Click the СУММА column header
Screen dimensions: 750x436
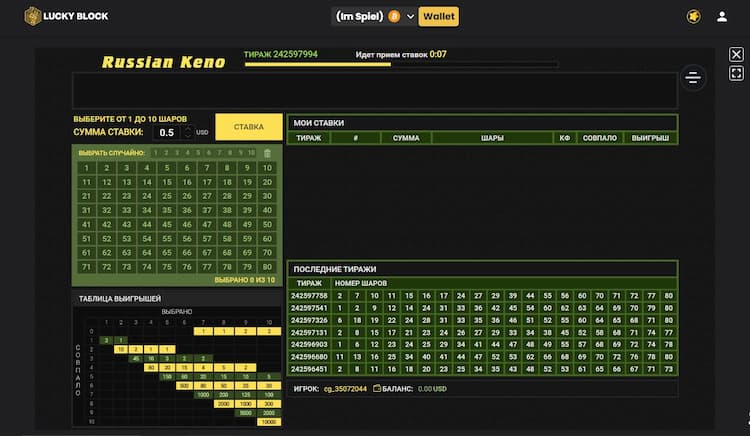click(406, 138)
